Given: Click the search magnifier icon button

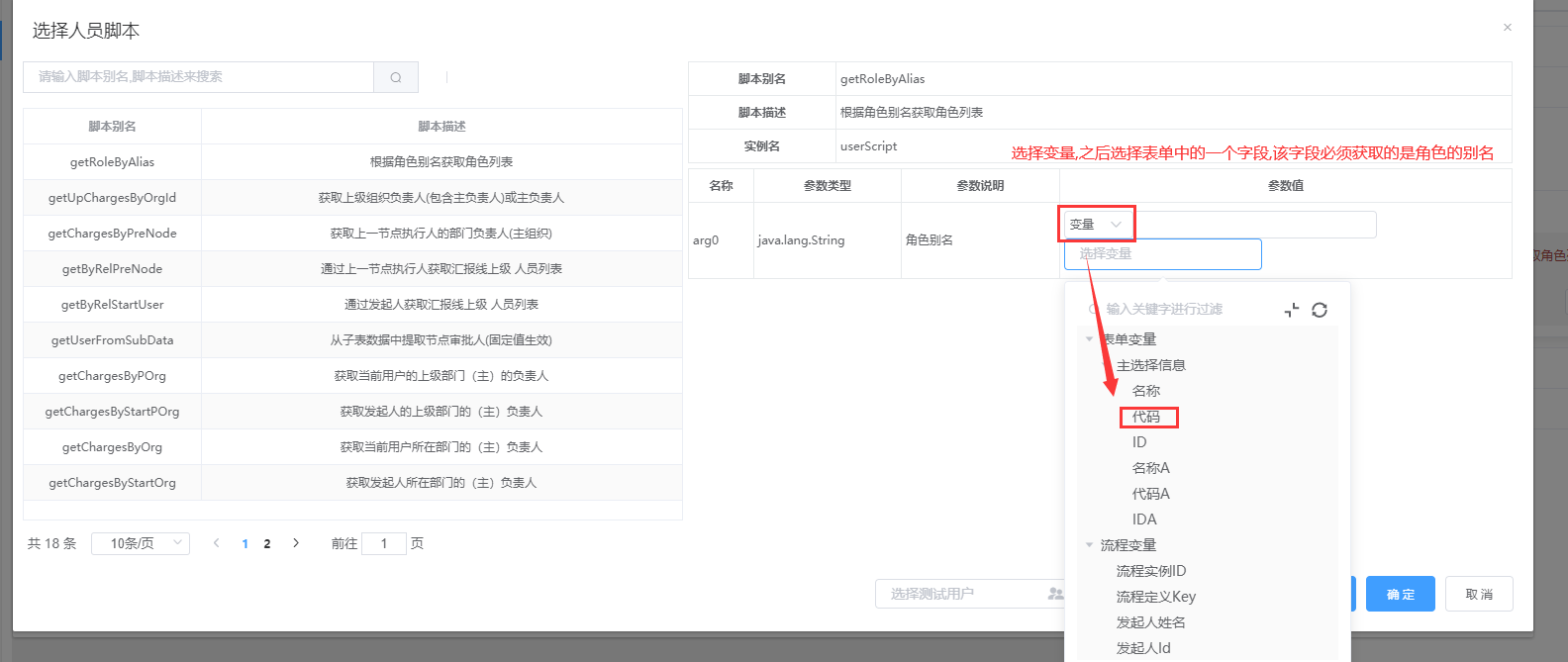Looking at the screenshot, I should (396, 77).
